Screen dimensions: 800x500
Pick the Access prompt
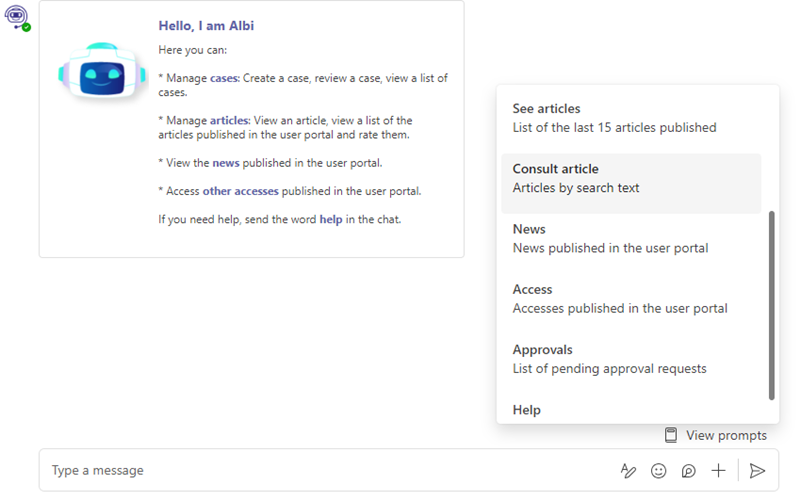631,298
